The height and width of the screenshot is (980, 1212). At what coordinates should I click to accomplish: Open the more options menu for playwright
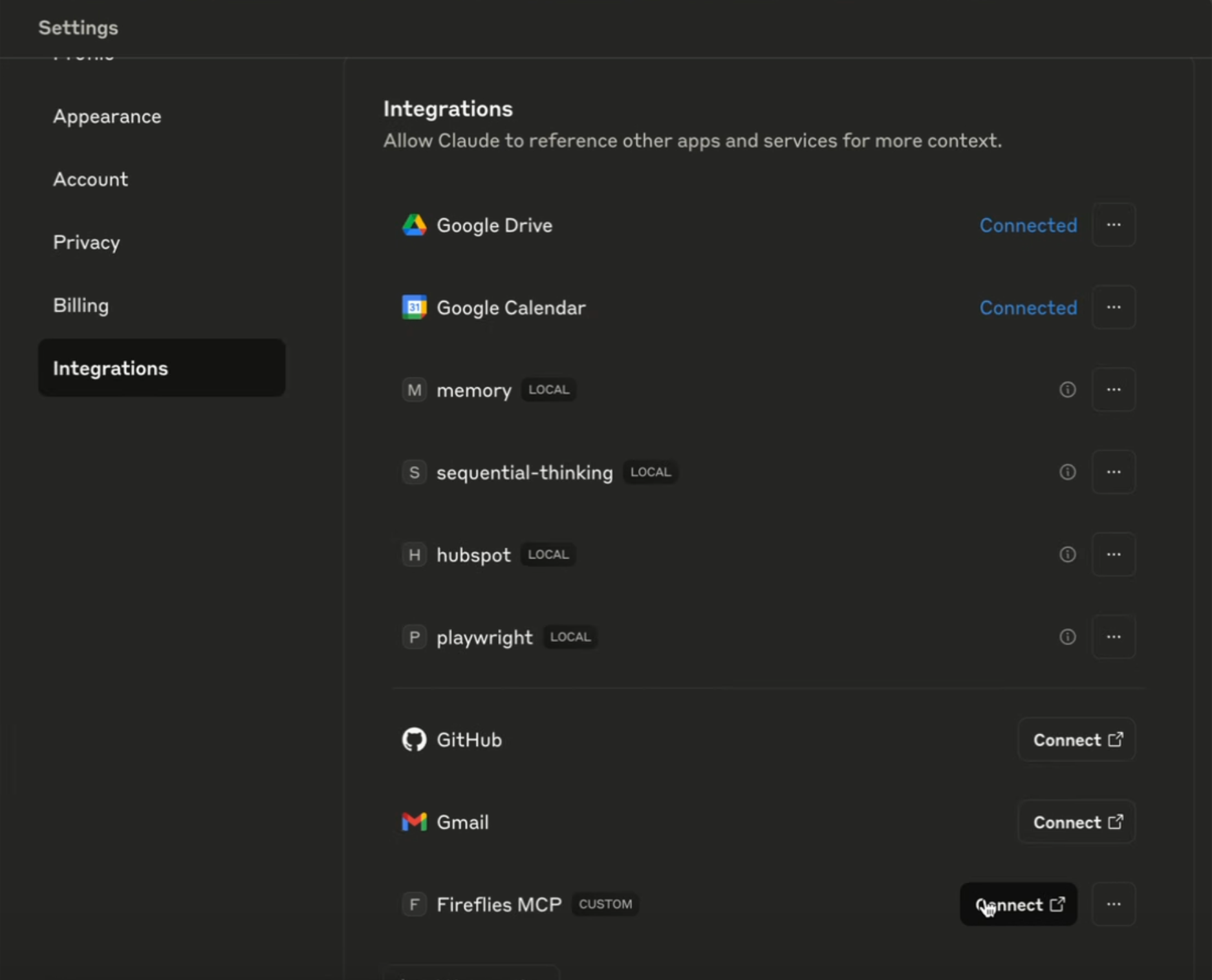coord(1114,637)
